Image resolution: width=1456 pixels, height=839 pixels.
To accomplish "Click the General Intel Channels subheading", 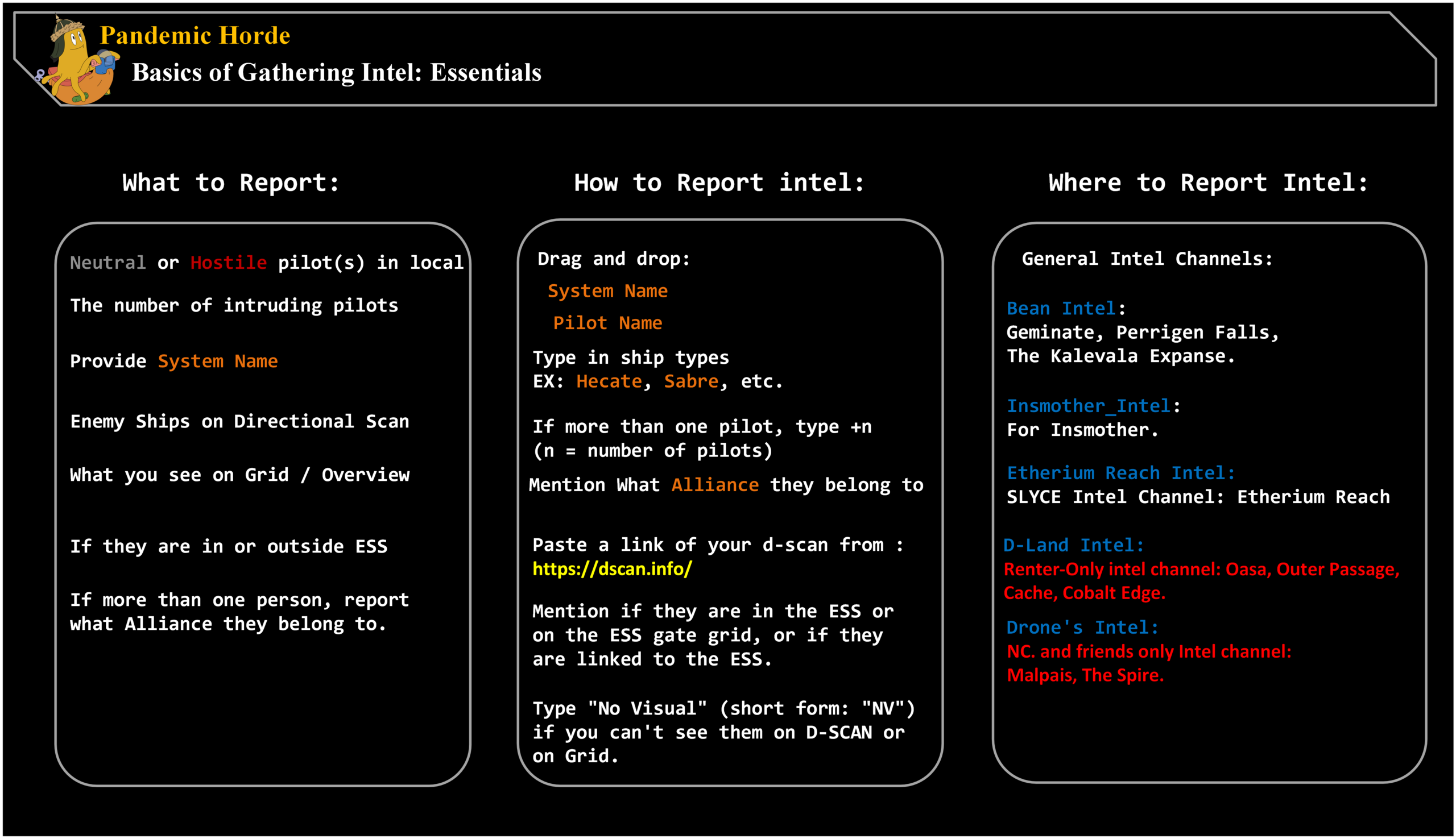I will [x=1147, y=259].
